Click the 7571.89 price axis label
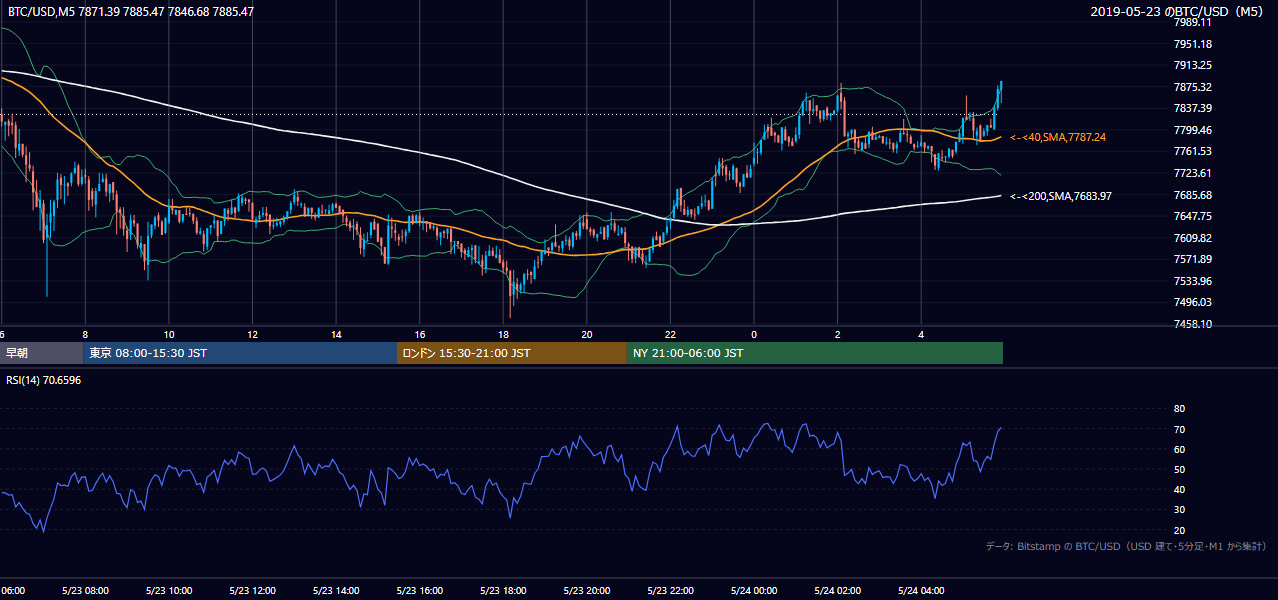This screenshot has width=1278, height=600. click(x=1192, y=259)
